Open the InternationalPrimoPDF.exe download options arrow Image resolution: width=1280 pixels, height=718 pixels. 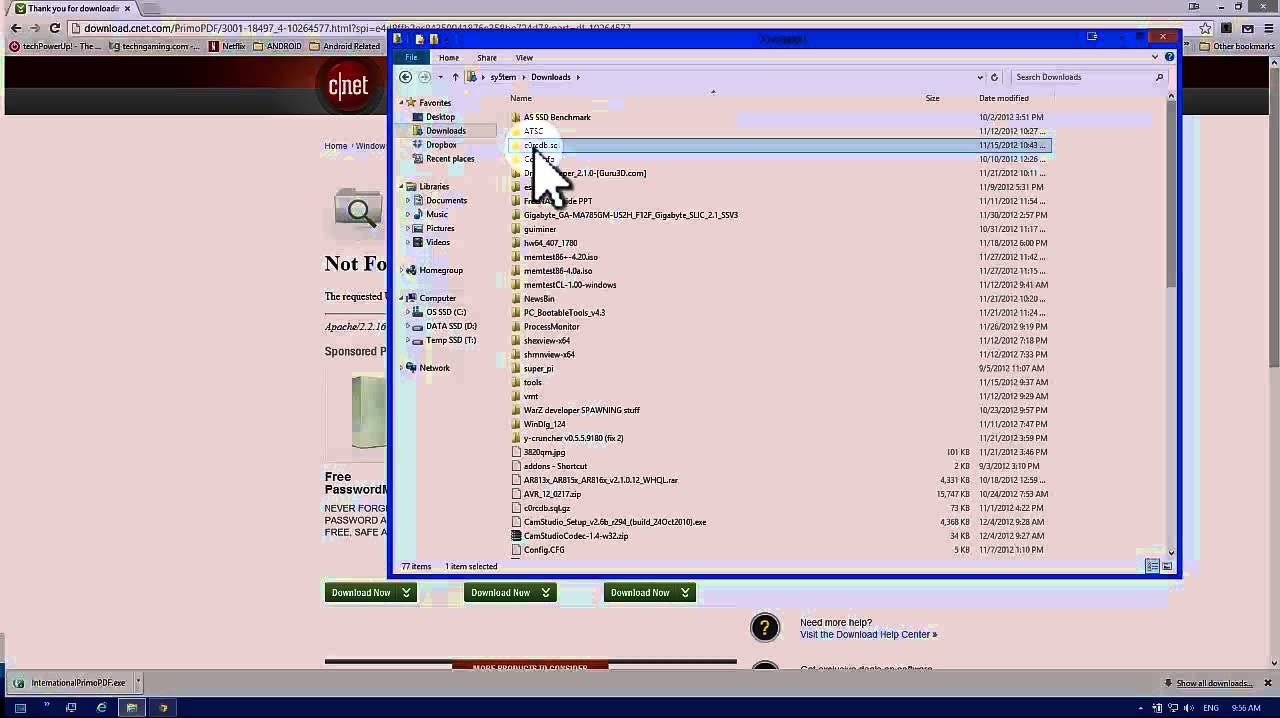(138, 683)
